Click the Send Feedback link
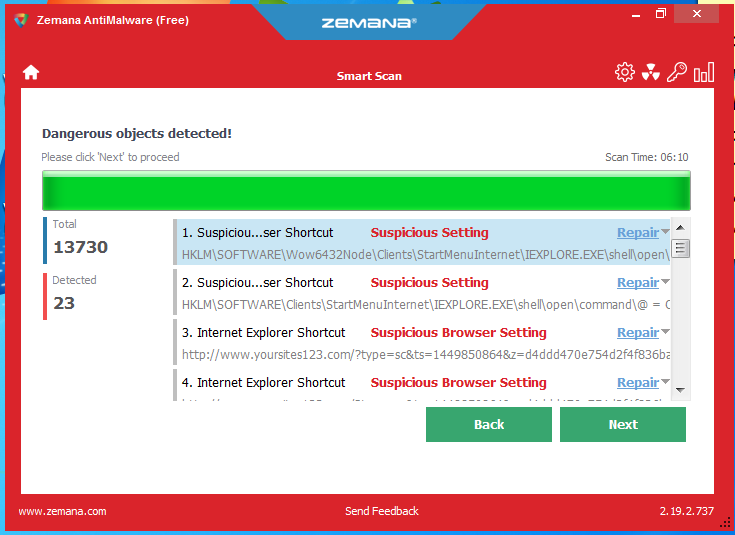 pyautogui.click(x=382, y=511)
